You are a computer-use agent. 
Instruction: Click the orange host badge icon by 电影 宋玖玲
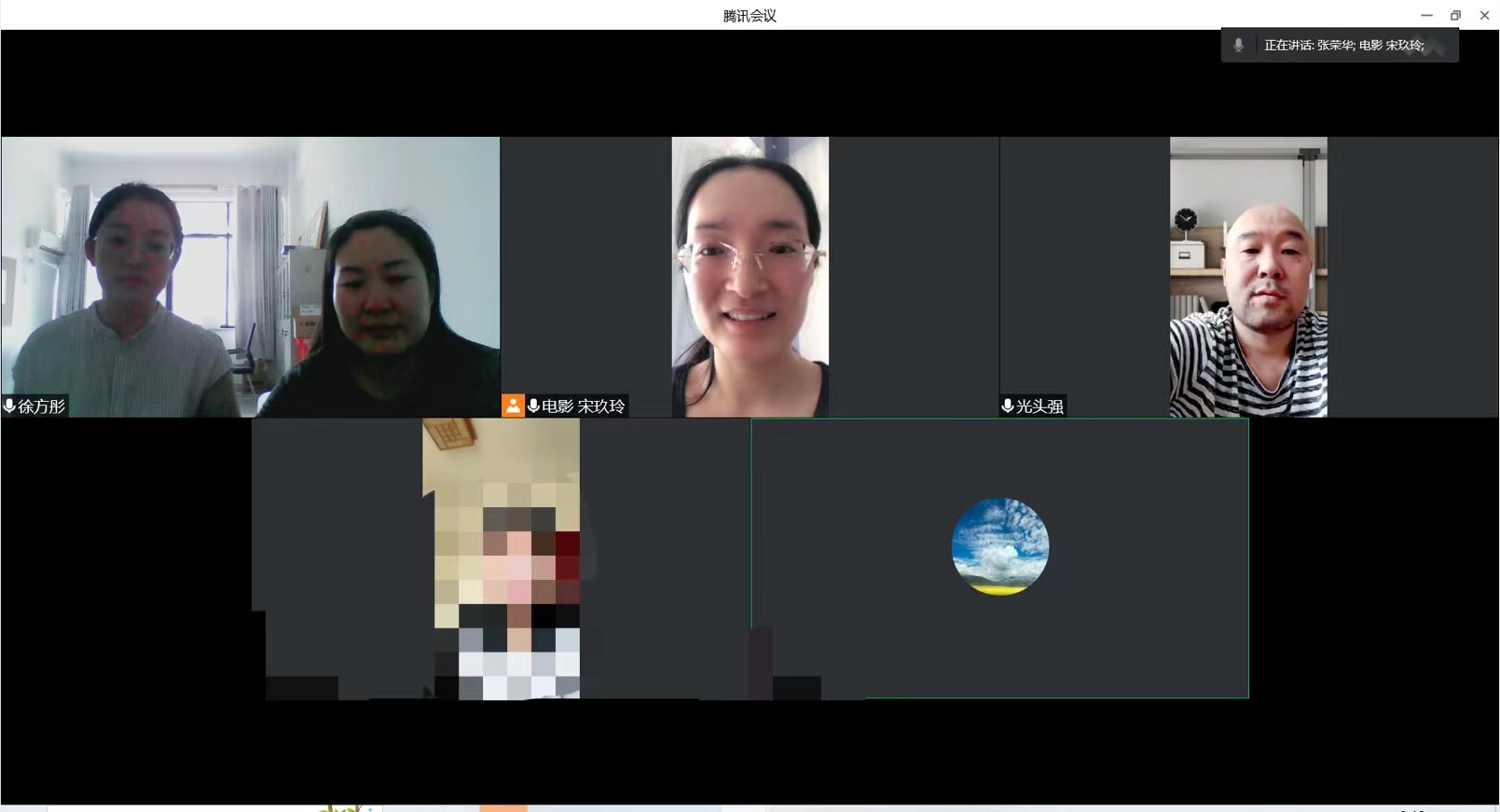[x=513, y=406]
